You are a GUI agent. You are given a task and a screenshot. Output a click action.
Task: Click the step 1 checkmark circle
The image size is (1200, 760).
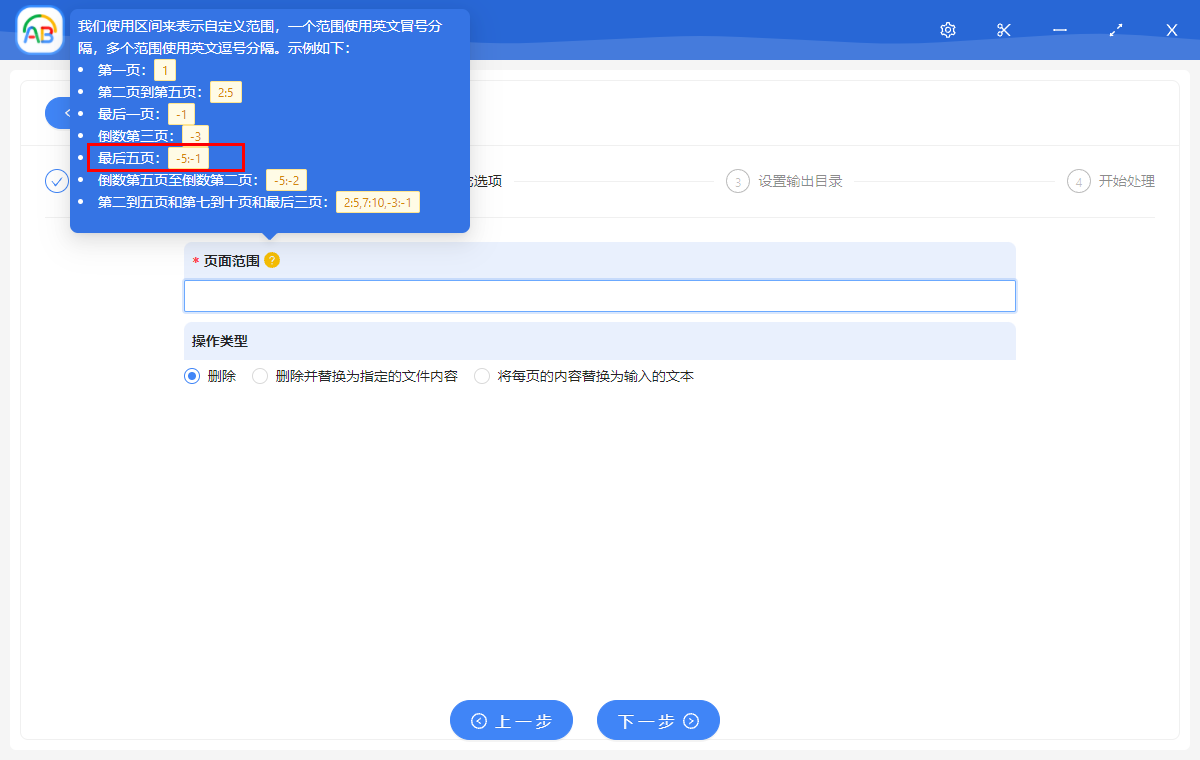[x=57, y=181]
